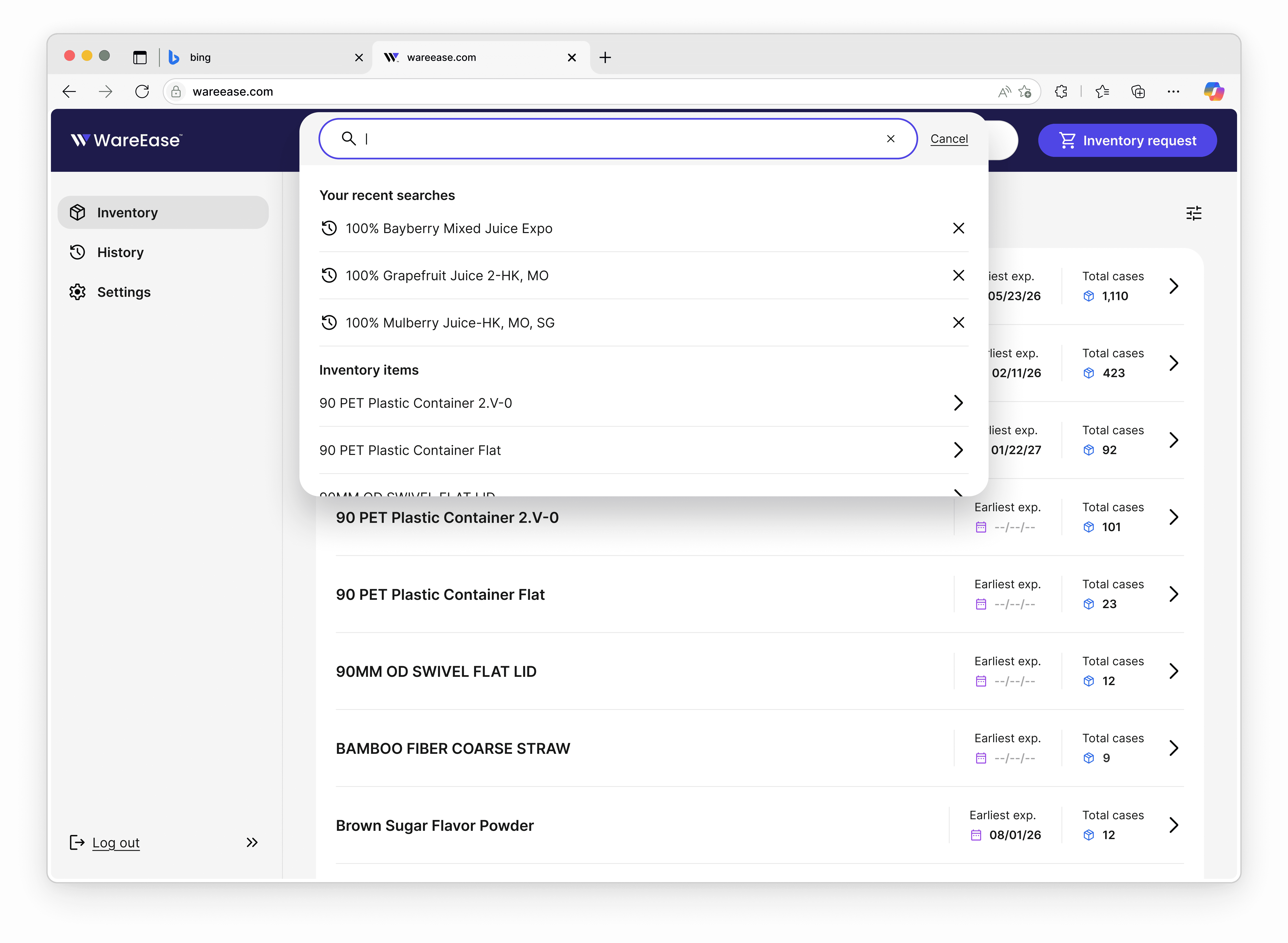Click inside the search input field

[x=617, y=139]
